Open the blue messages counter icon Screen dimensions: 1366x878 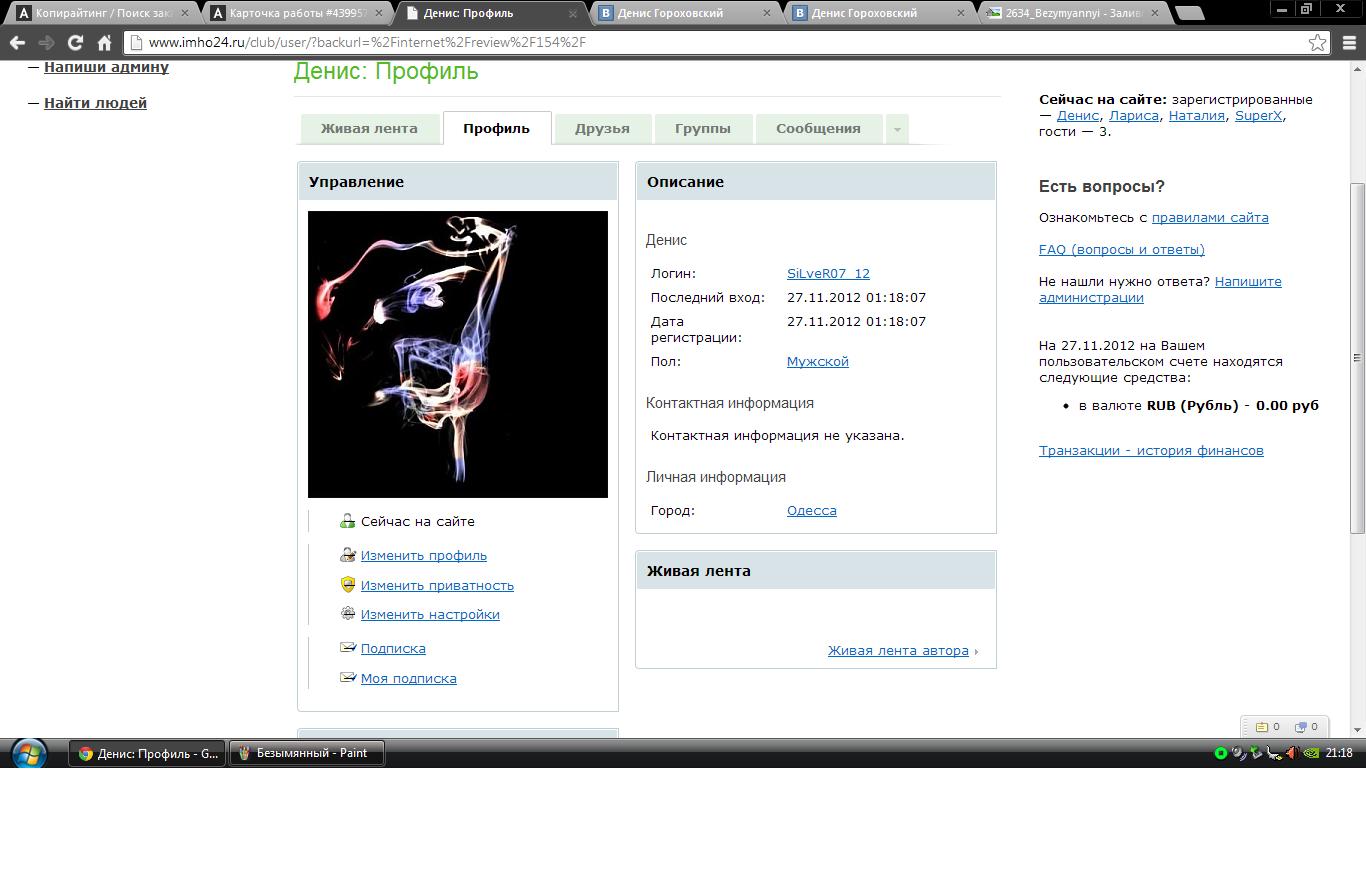coord(1300,727)
